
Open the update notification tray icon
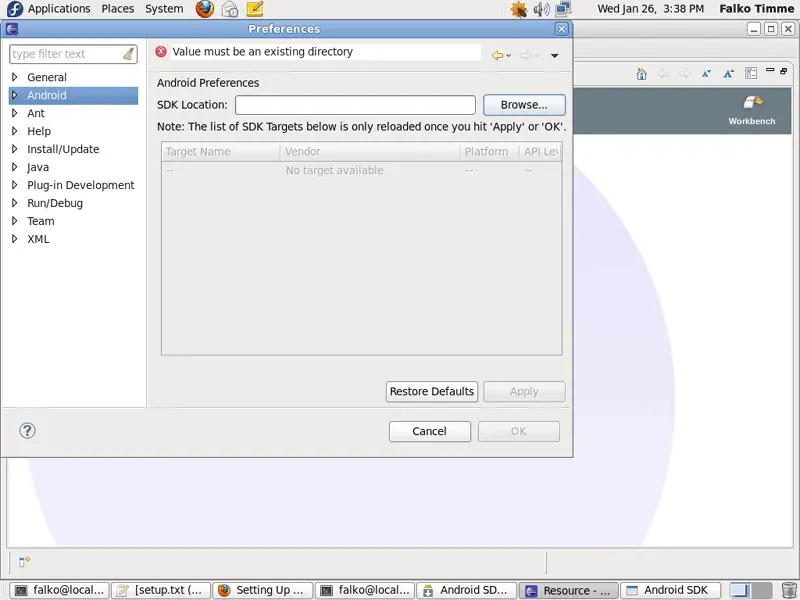[519, 9]
